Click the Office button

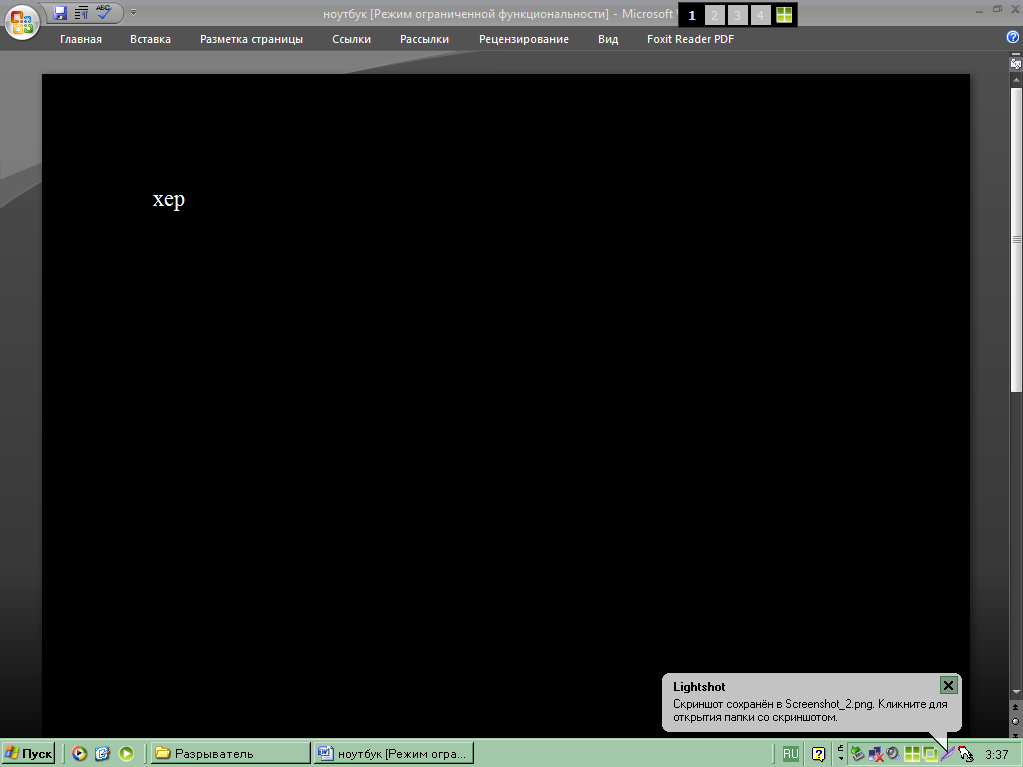22,21
